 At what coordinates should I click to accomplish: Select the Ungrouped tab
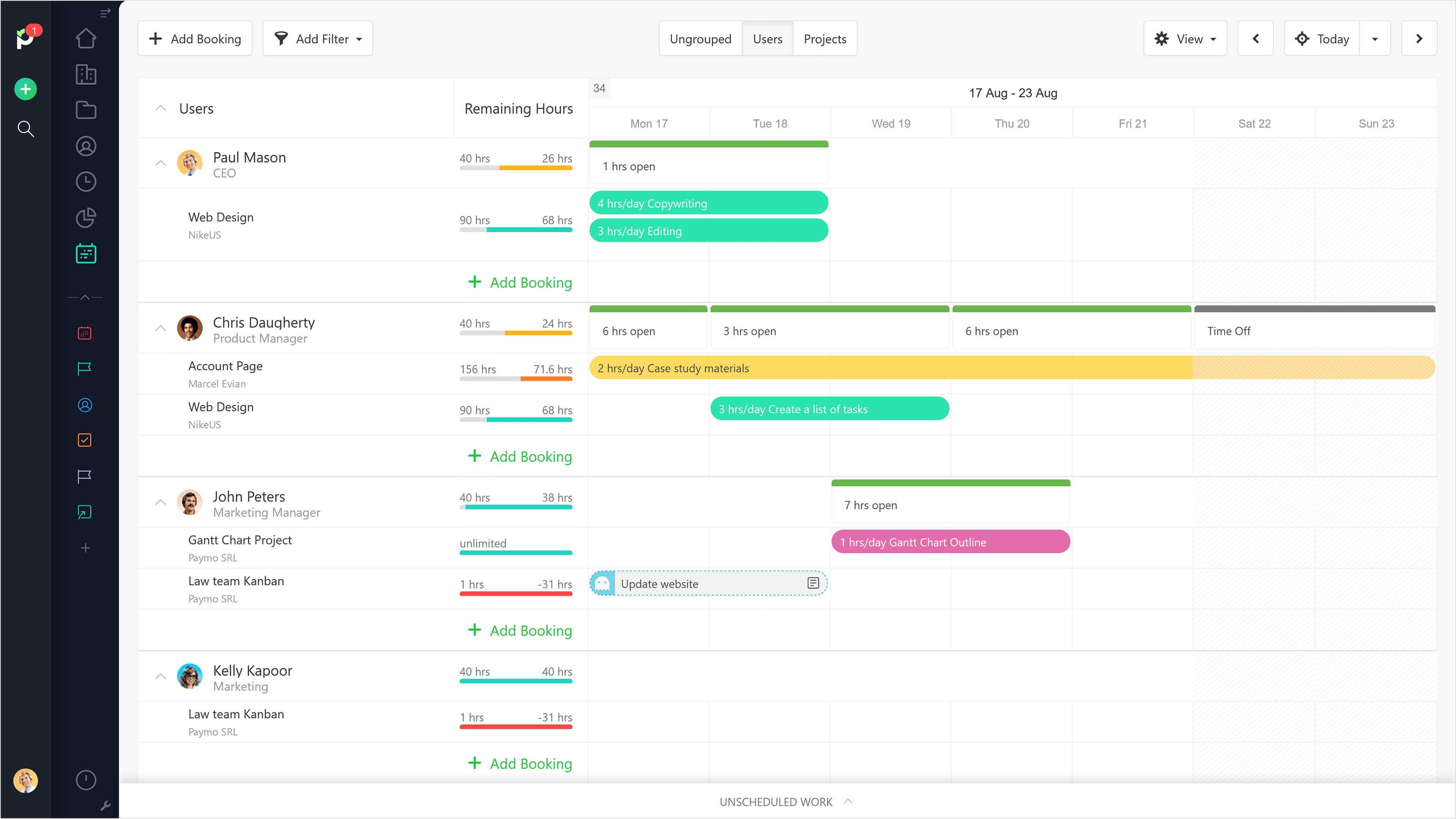[x=700, y=38]
